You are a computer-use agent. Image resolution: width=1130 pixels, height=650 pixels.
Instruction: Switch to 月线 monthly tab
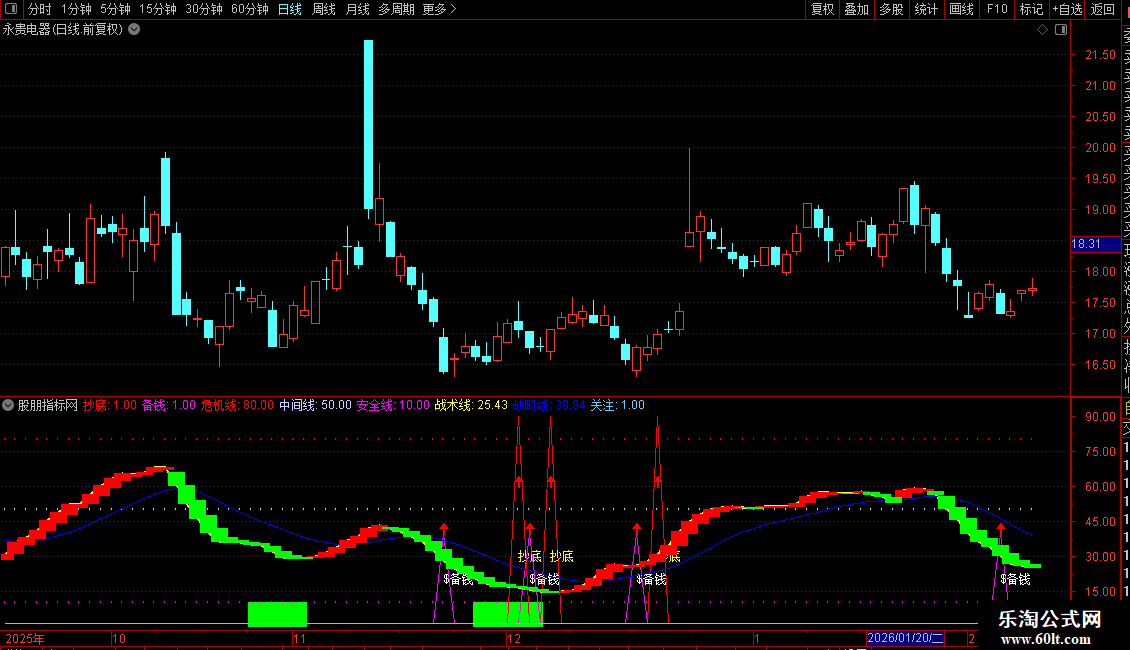point(357,9)
